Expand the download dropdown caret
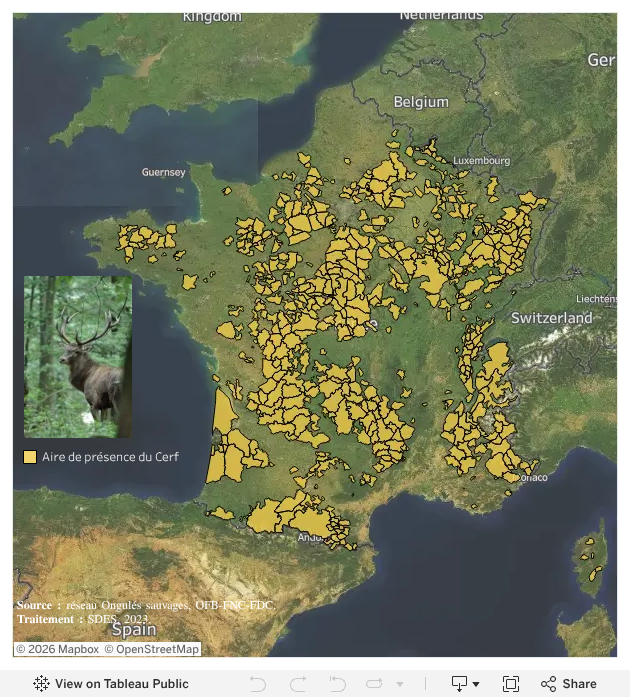 point(476,684)
